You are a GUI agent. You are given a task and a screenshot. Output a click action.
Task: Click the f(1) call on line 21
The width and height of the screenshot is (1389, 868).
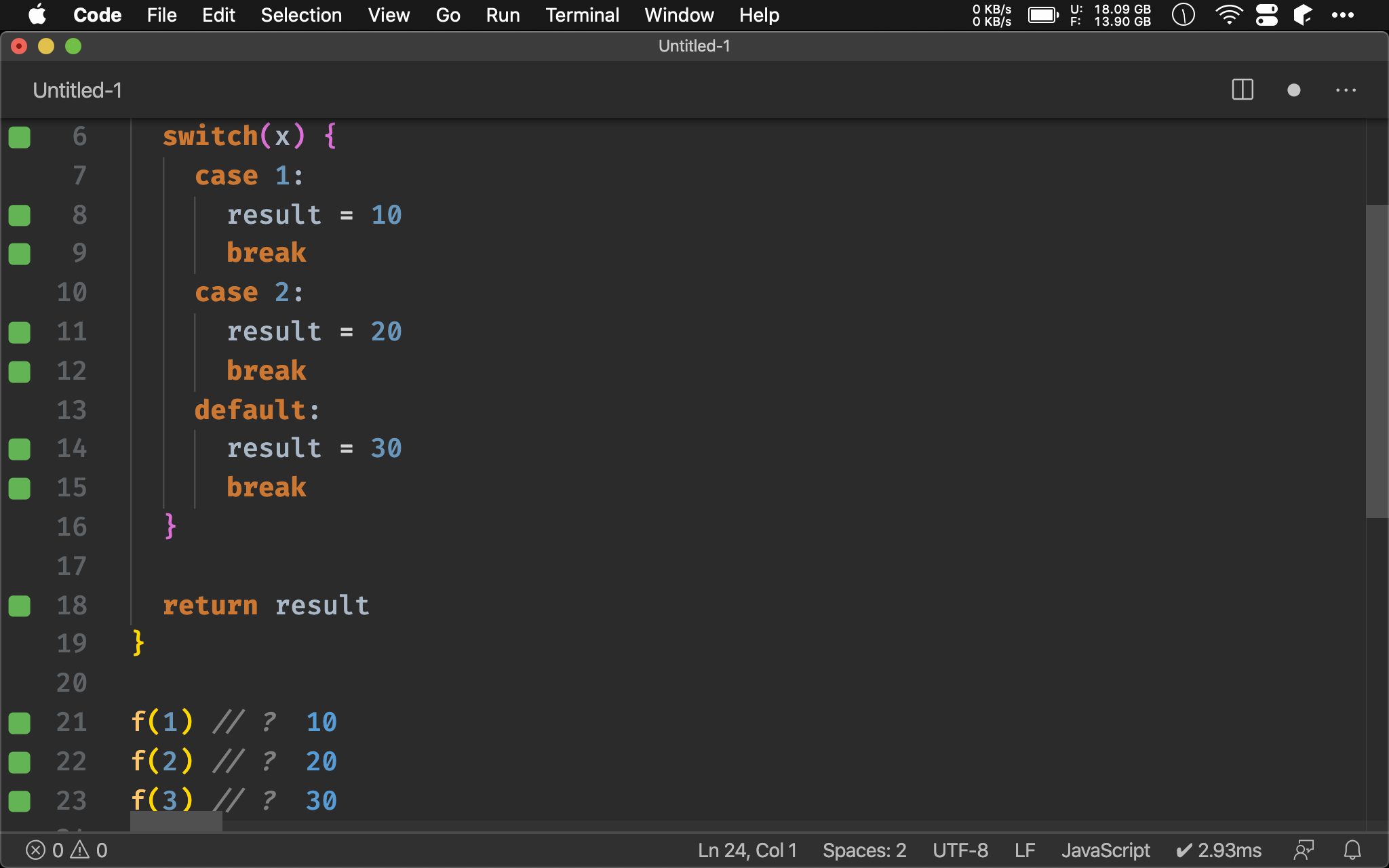pyautogui.click(x=162, y=722)
